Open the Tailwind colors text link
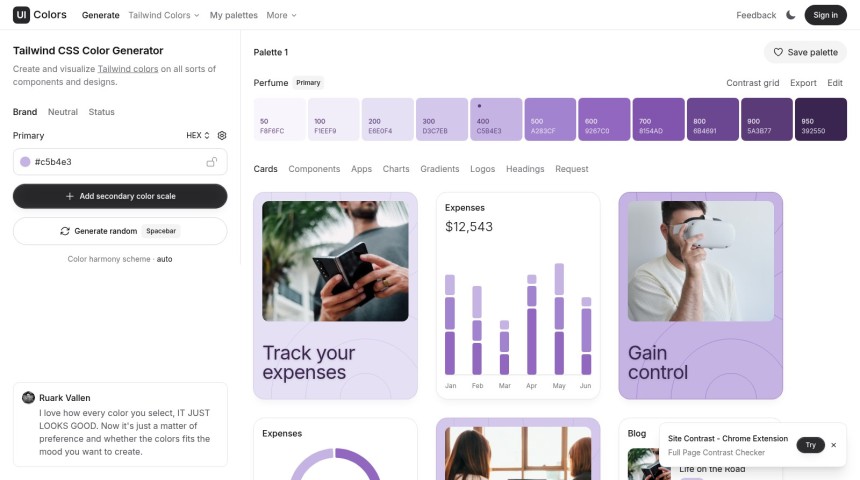 (128, 69)
